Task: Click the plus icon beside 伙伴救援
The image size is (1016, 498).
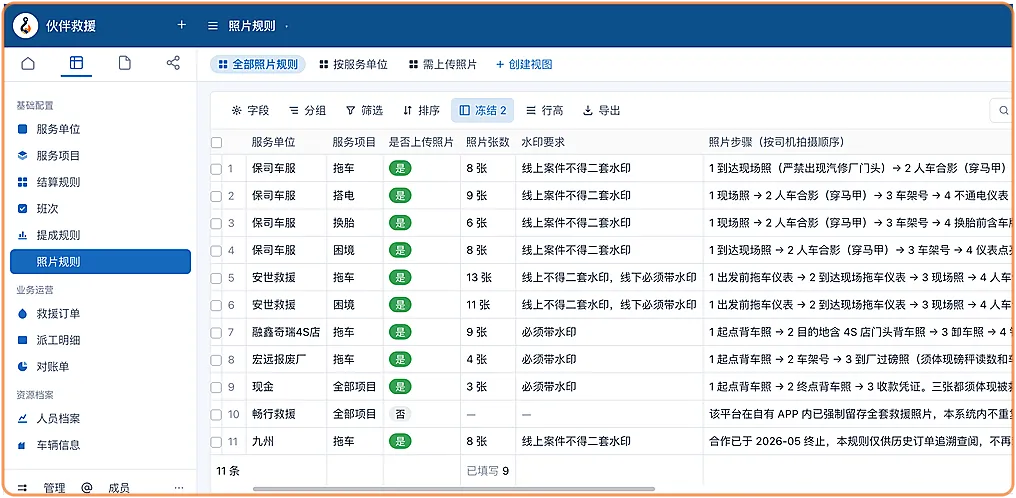Action: pos(181,25)
